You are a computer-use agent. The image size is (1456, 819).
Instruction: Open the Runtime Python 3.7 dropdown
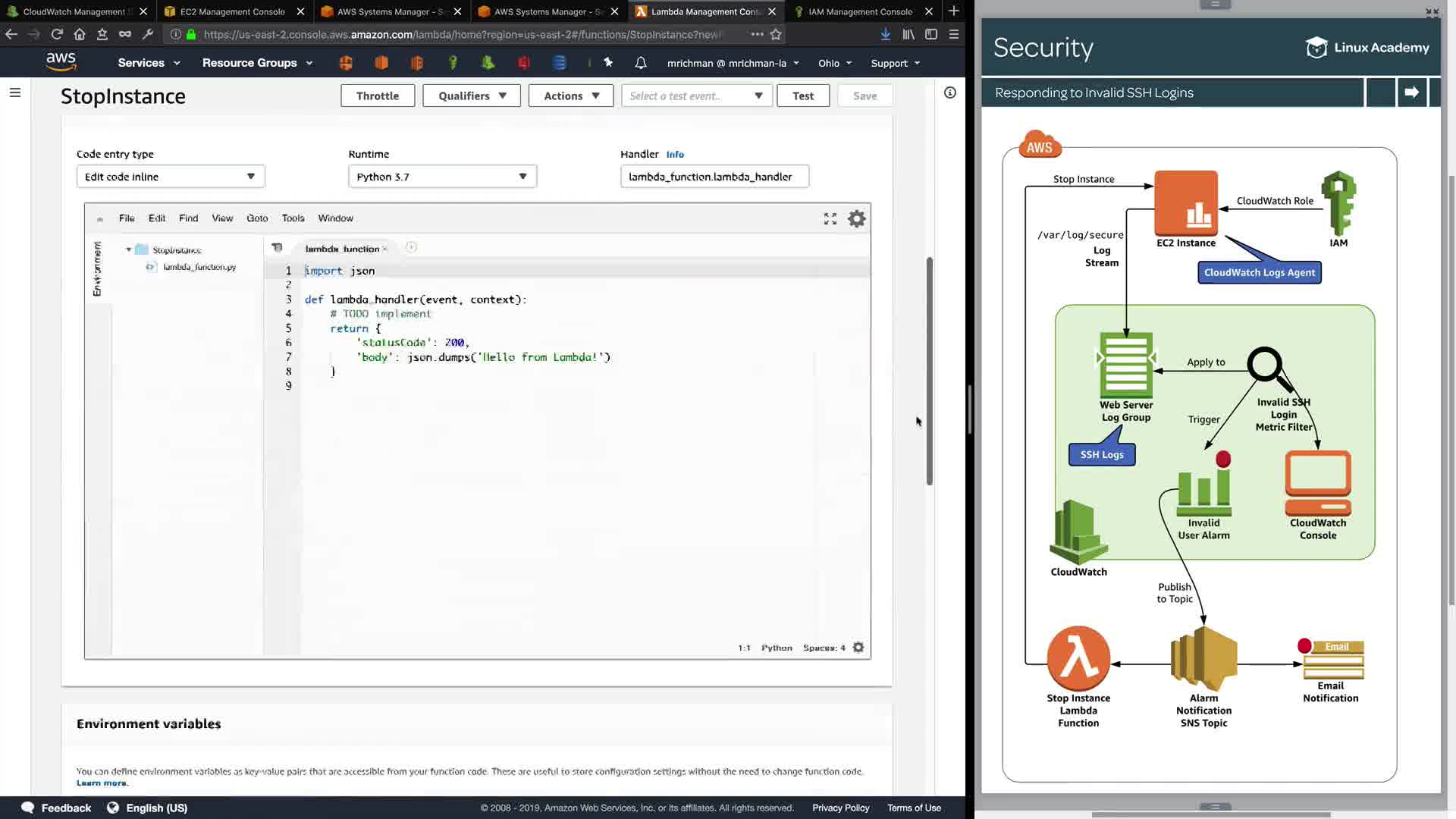click(x=442, y=177)
